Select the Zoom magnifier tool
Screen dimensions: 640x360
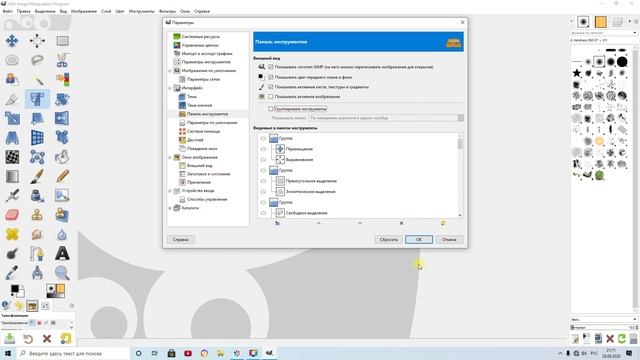(x=62, y=273)
